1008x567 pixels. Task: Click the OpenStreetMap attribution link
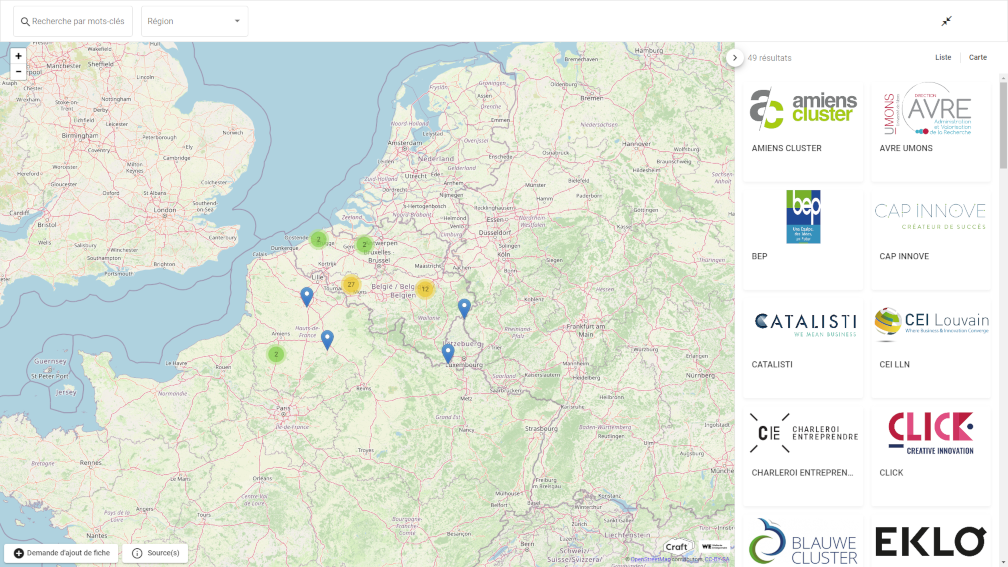[649, 560]
